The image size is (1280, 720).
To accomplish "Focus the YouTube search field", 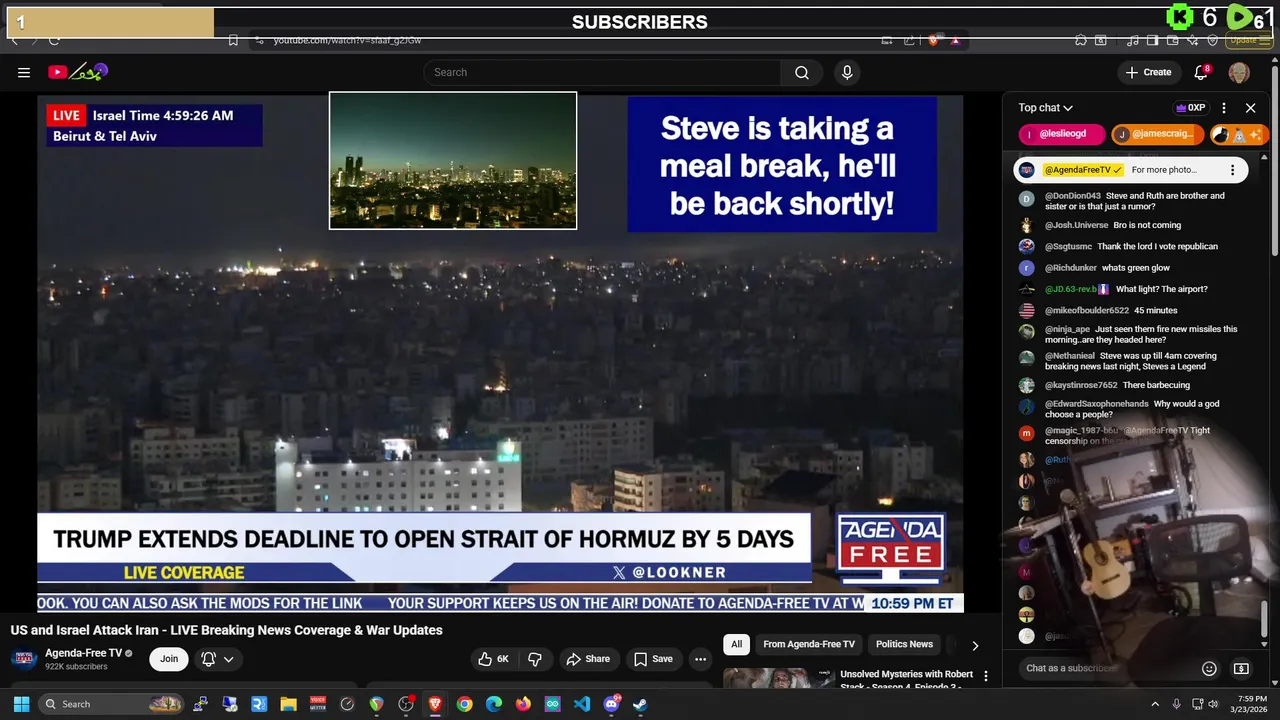I will click(603, 72).
